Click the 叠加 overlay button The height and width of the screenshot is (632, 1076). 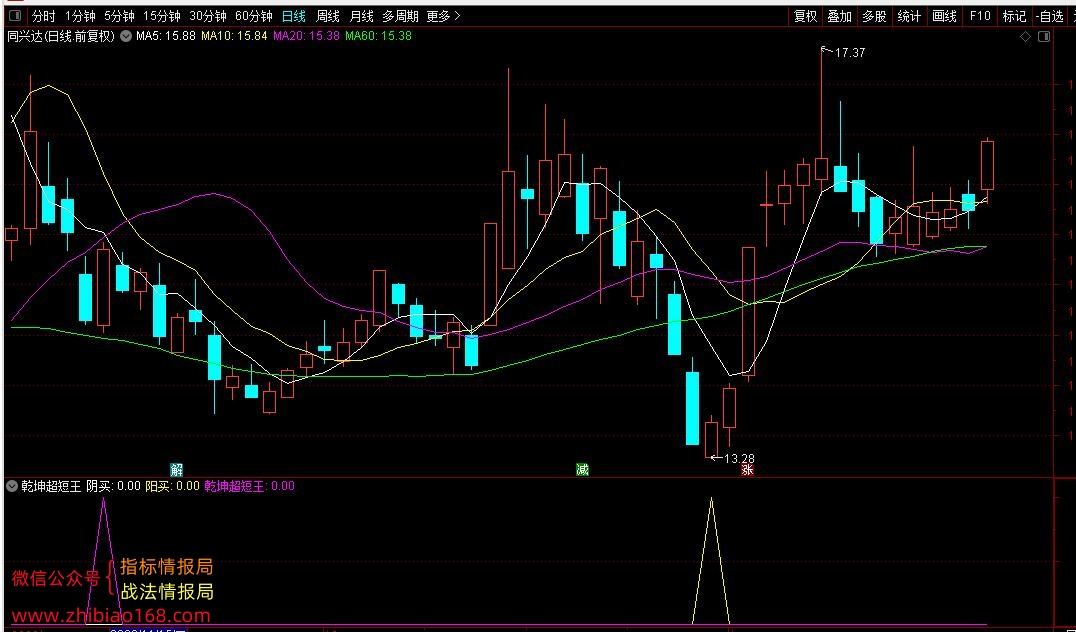point(839,16)
